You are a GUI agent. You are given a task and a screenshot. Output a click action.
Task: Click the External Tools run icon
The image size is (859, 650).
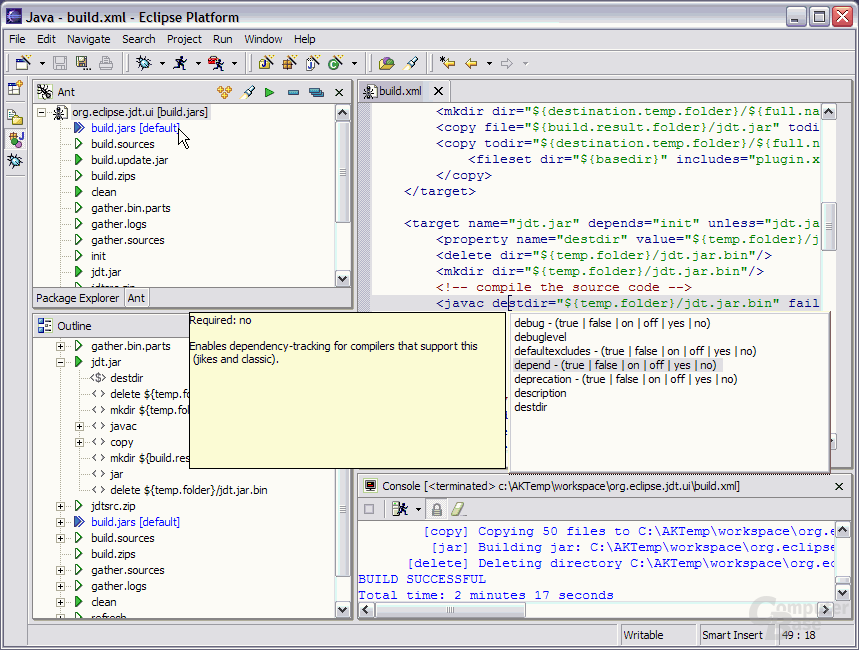click(x=216, y=63)
